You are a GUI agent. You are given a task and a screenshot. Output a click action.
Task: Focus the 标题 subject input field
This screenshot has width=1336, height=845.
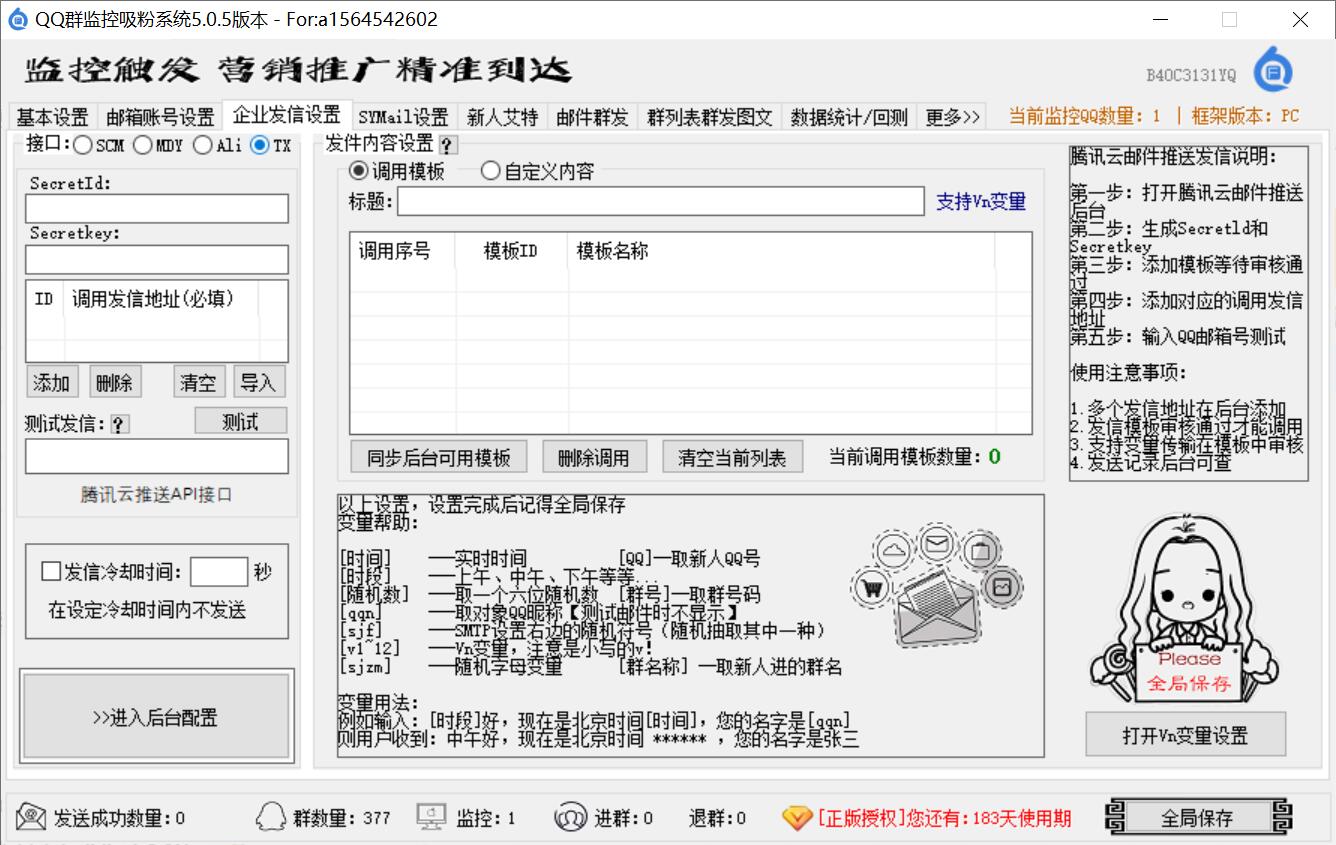tap(661, 201)
